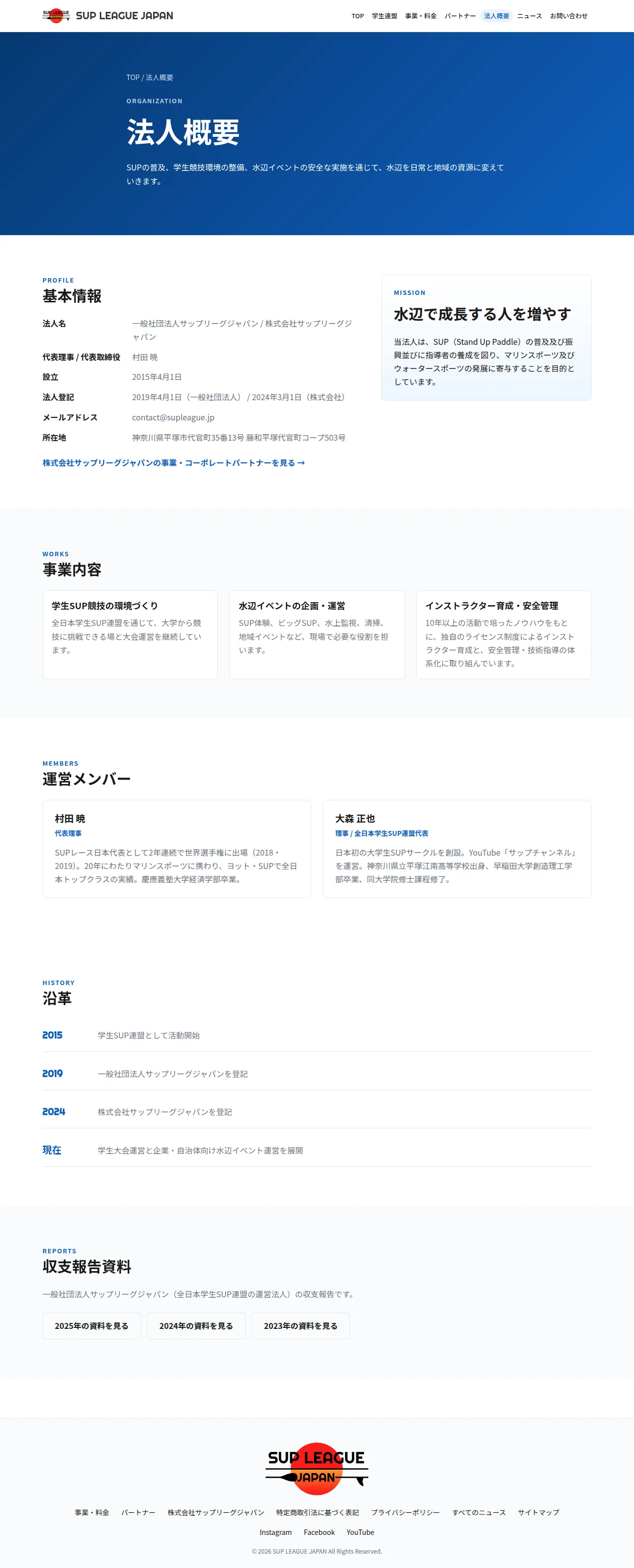Click the history text 学生SUP連盟として活動開始

(x=149, y=1035)
